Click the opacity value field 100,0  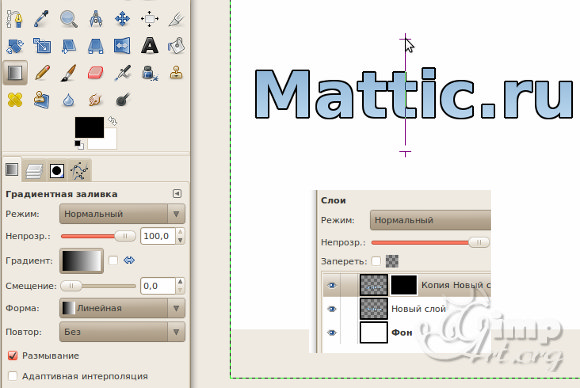click(158, 236)
